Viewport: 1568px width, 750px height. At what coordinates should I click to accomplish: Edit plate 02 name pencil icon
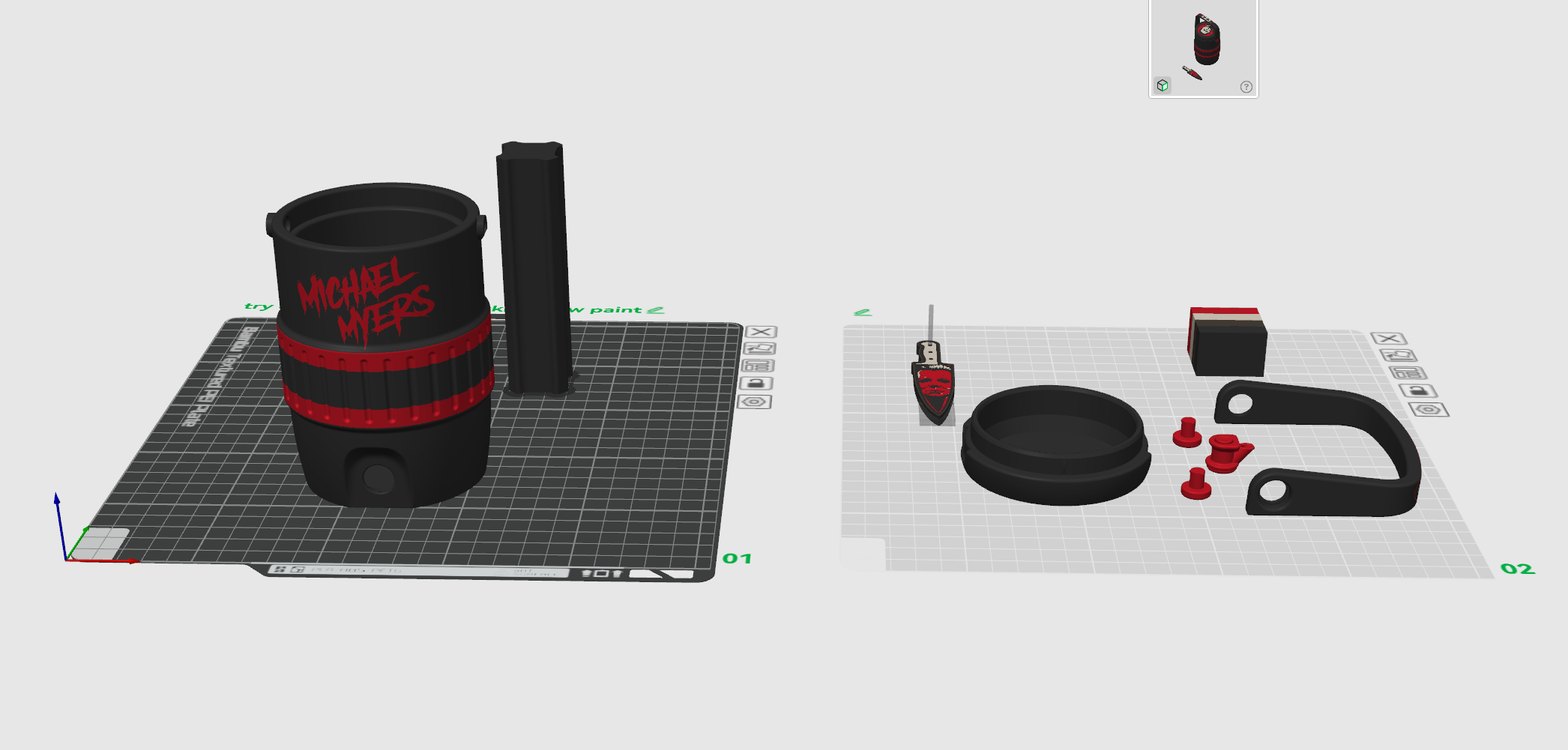[863, 312]
